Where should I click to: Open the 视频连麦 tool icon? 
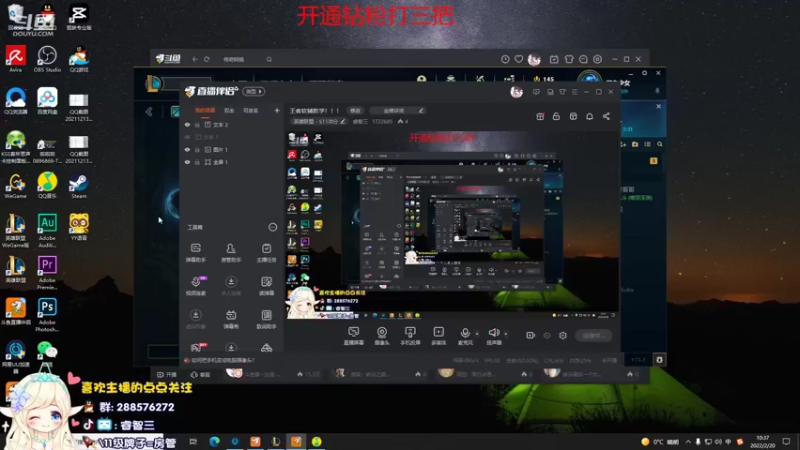point(195,286)
